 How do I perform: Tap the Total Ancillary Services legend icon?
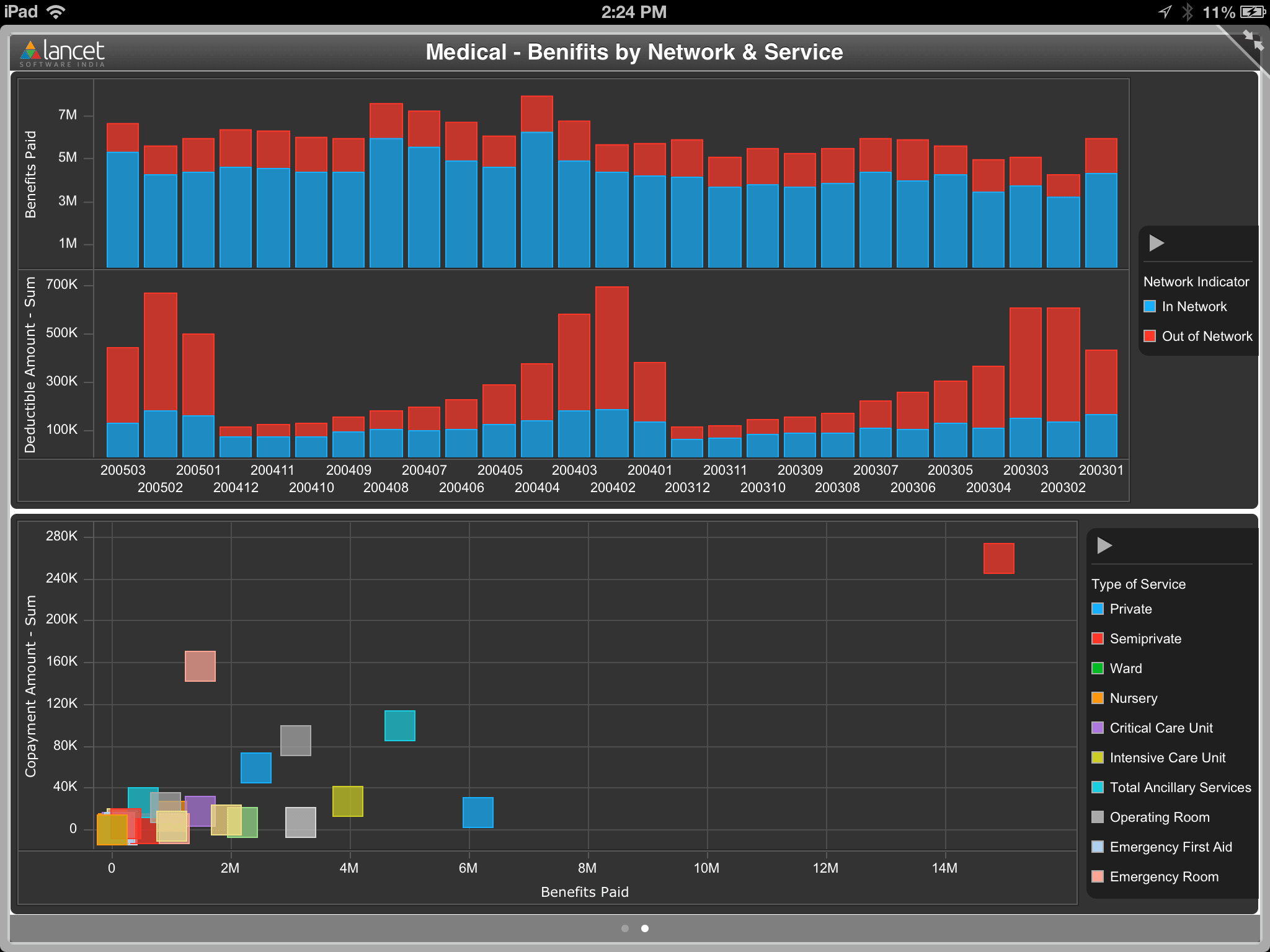pyautogui.click(x=1098, y=787)
